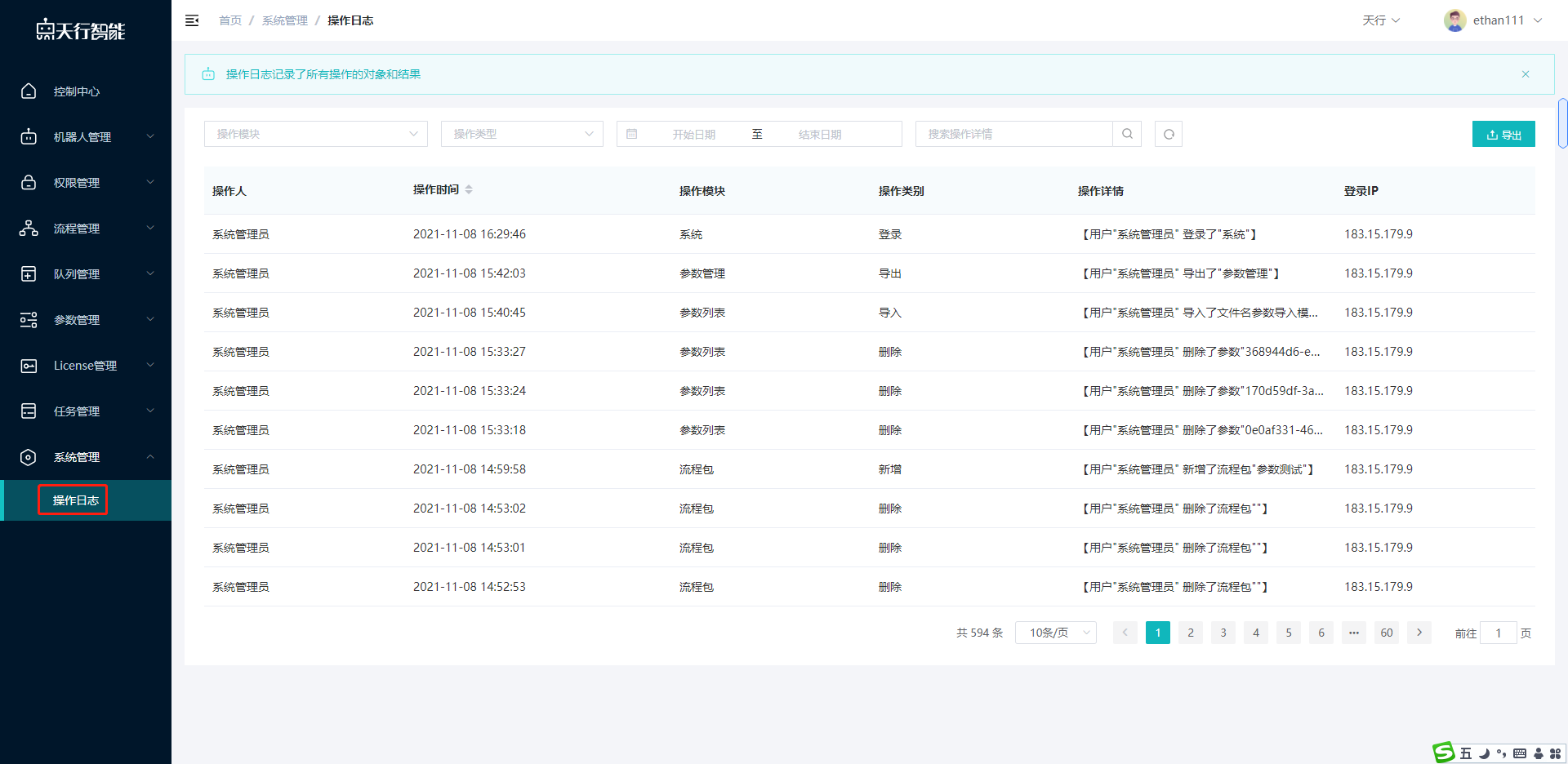This screenshot has height=764, width=1568.
Task: Click 首页 breadcrumb link
Action: (230, 20)
